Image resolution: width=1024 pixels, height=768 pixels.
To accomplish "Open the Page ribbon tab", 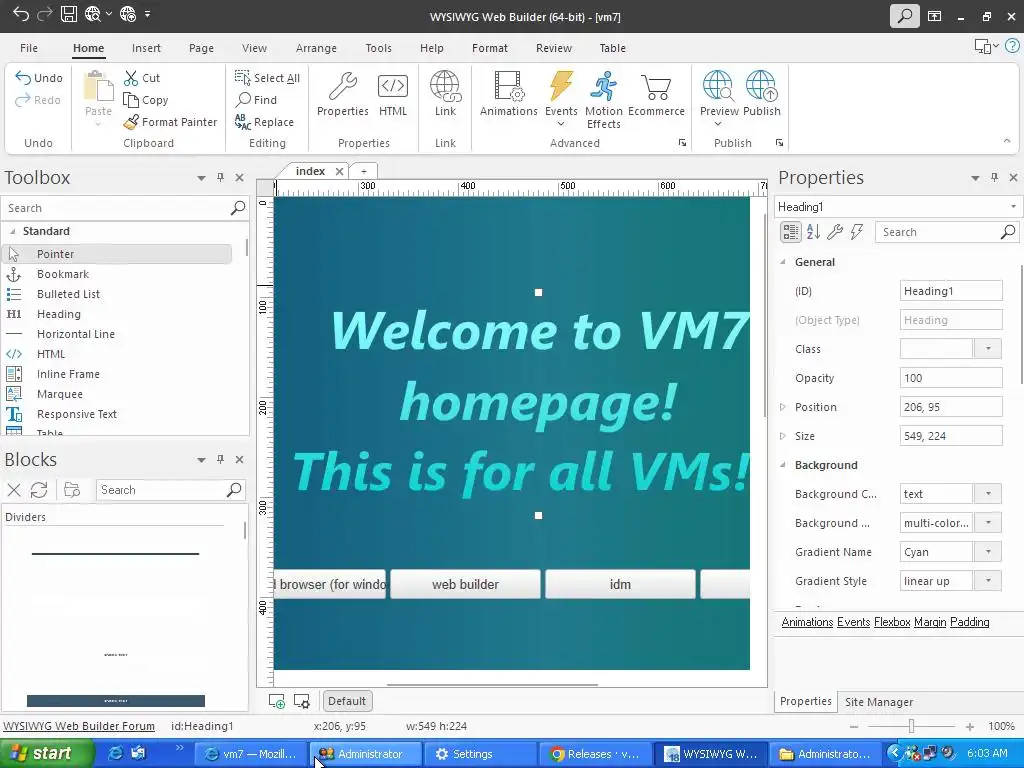I will 201,48.
